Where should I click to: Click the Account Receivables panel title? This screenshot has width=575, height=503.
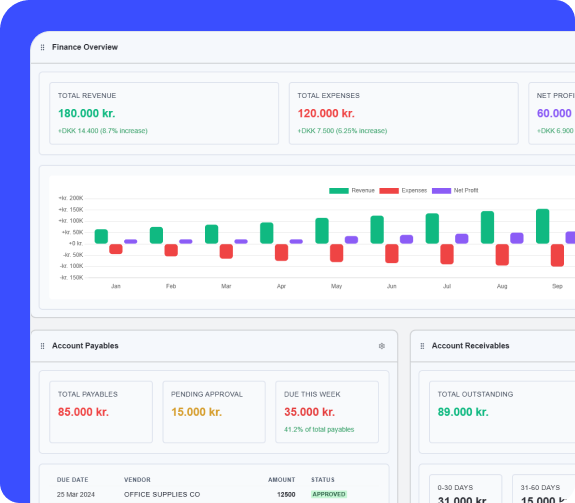470,346
